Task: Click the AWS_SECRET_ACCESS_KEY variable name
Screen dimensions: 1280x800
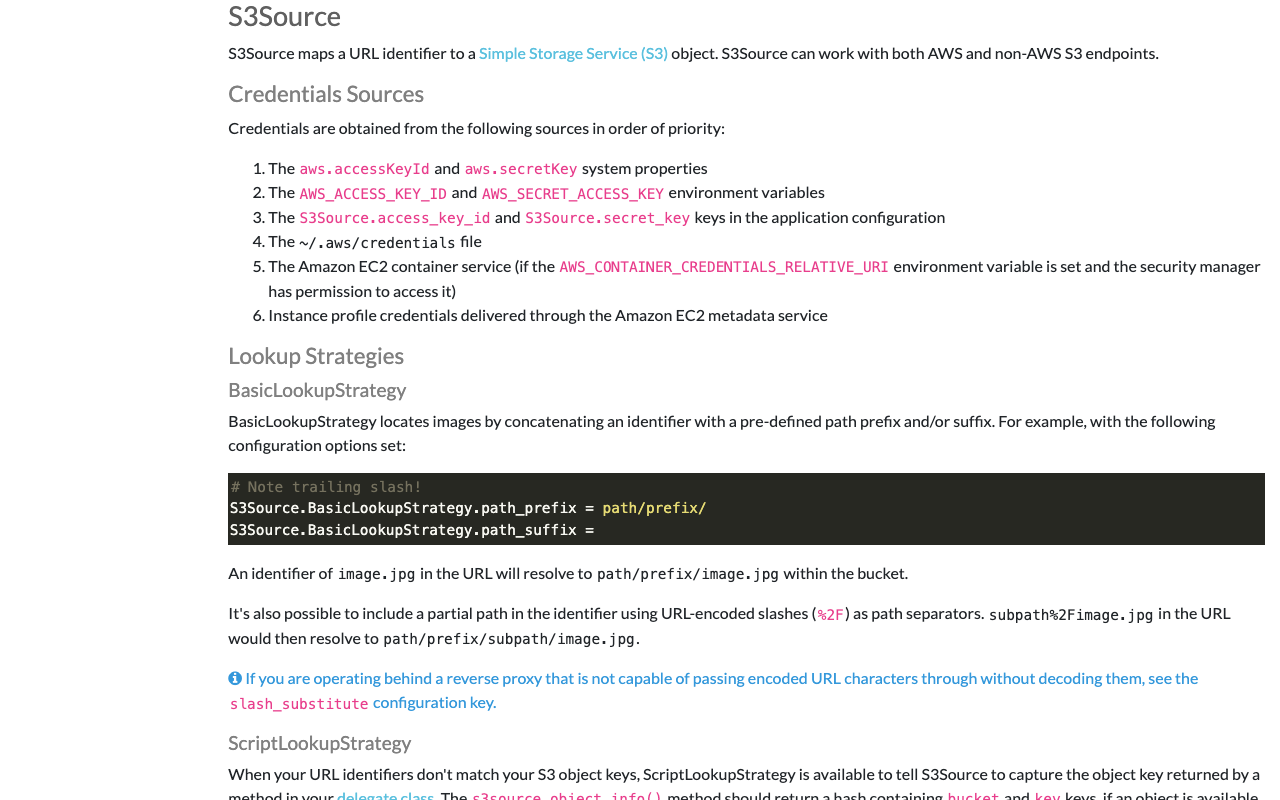Action: click(x=572, y=193)
